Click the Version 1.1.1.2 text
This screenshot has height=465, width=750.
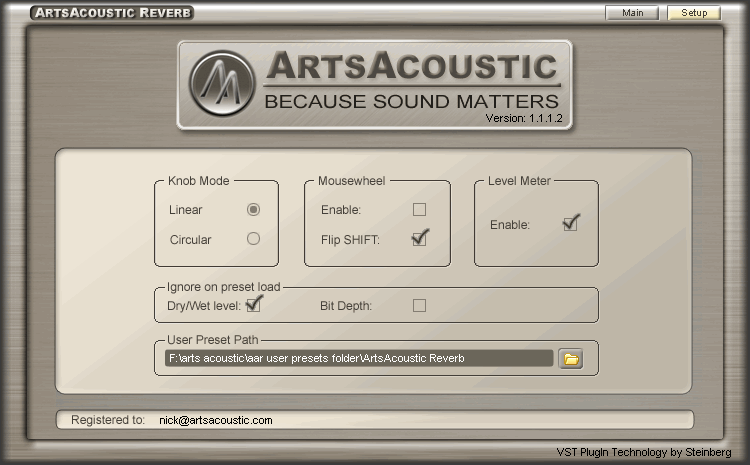(524, 118)
